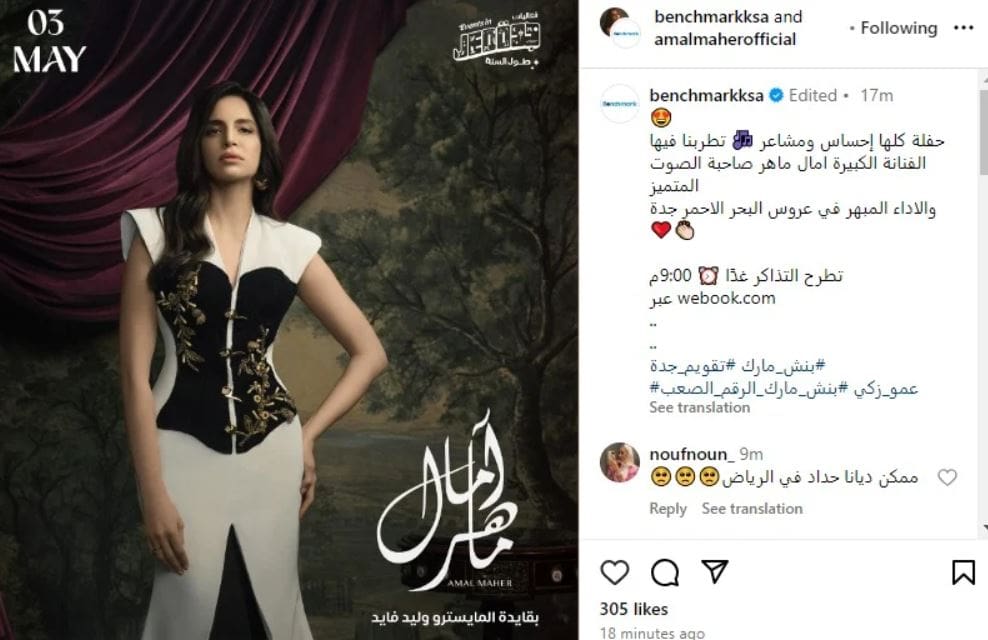Like the post with the heart icon
Image resolution: width=988 pixels, height=640 pixels.
pyautogui.click(x=614, y=572)
